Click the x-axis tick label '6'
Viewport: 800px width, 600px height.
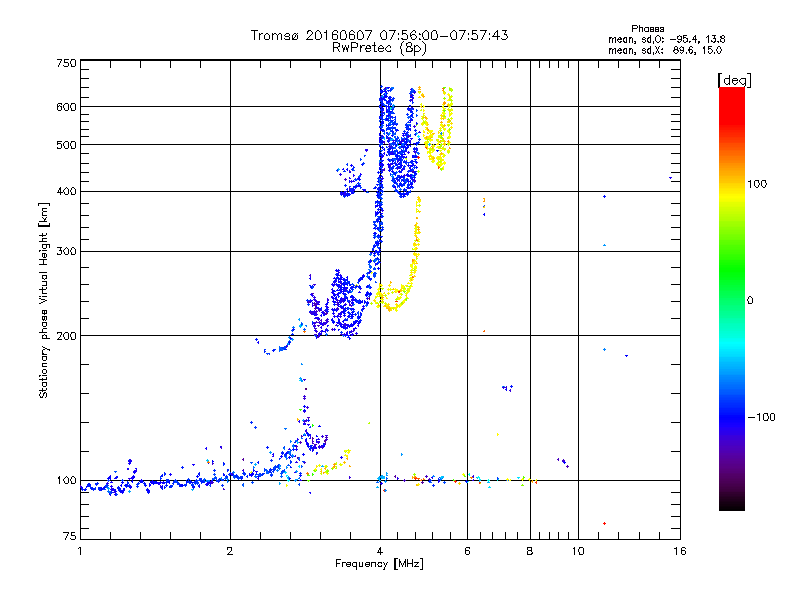pyautogui.click(x=467, y=551)
